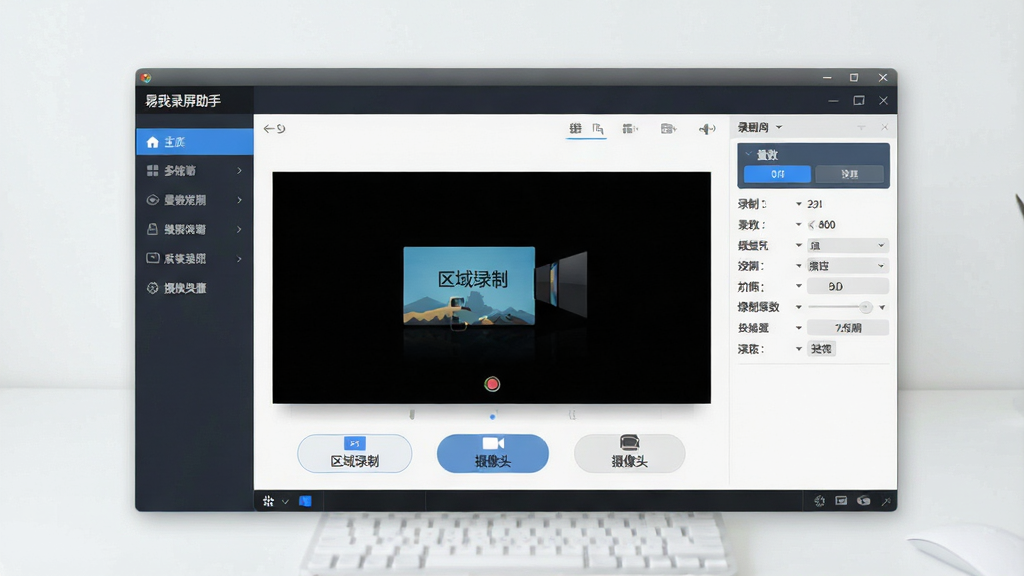The image size is (1024, 576).
Task: Select the cursor pointer icon in the top toolbar
Action: pyautogui.click(x=598, y=129)
